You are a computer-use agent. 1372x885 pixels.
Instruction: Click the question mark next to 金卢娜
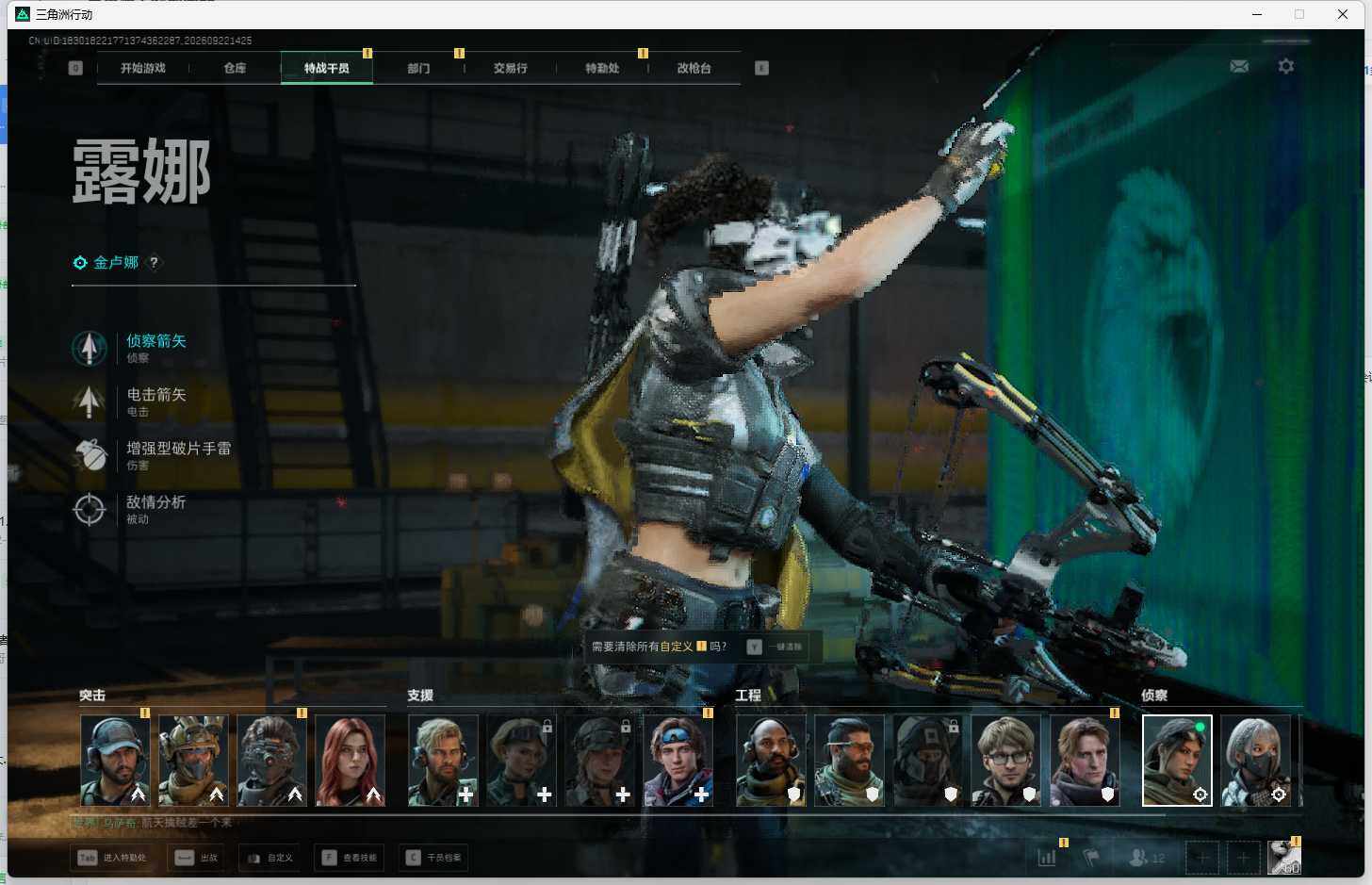pyautogui.click(x=154, y=263)
